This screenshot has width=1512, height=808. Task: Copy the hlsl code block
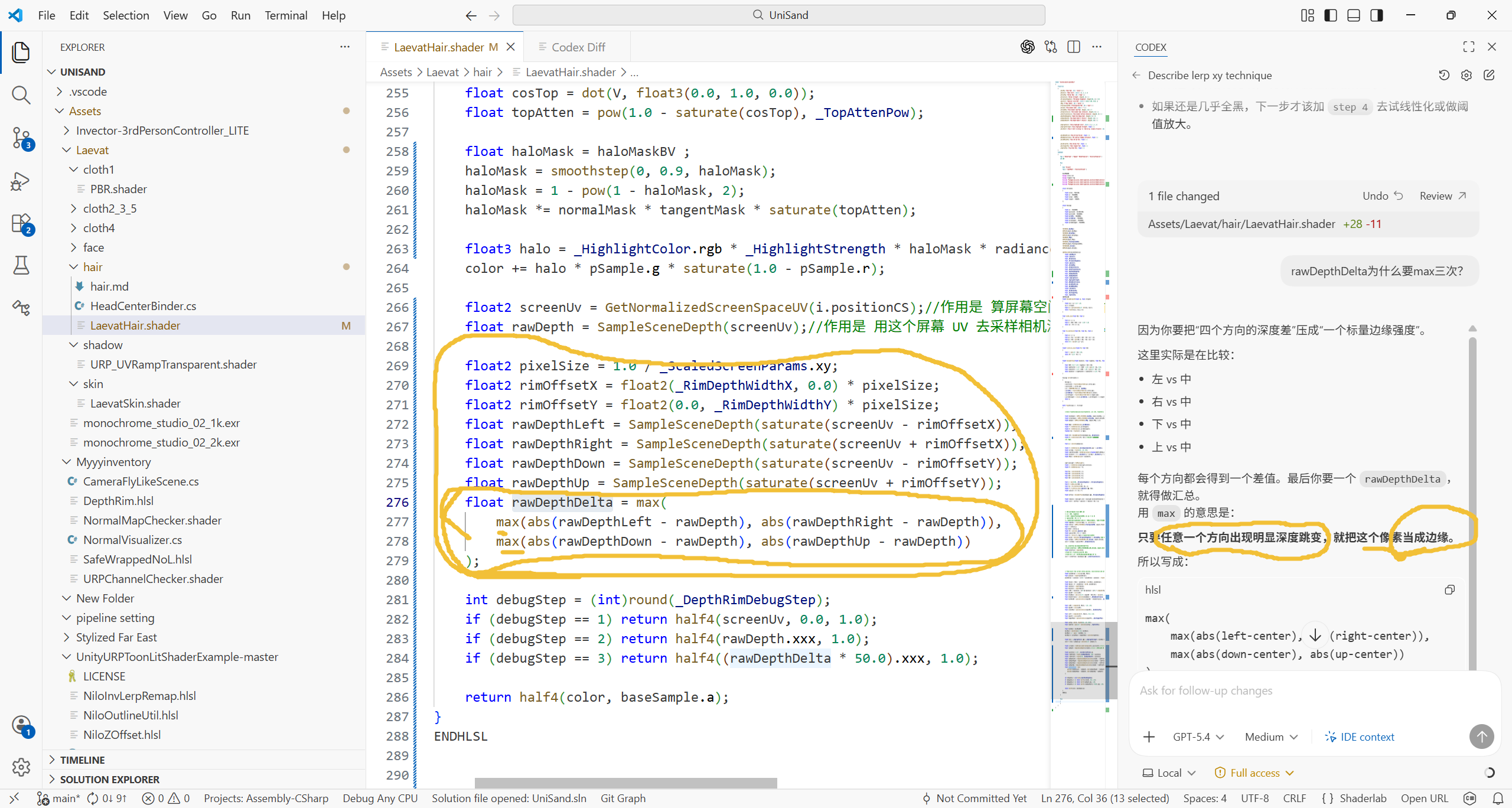point(1449,589)
